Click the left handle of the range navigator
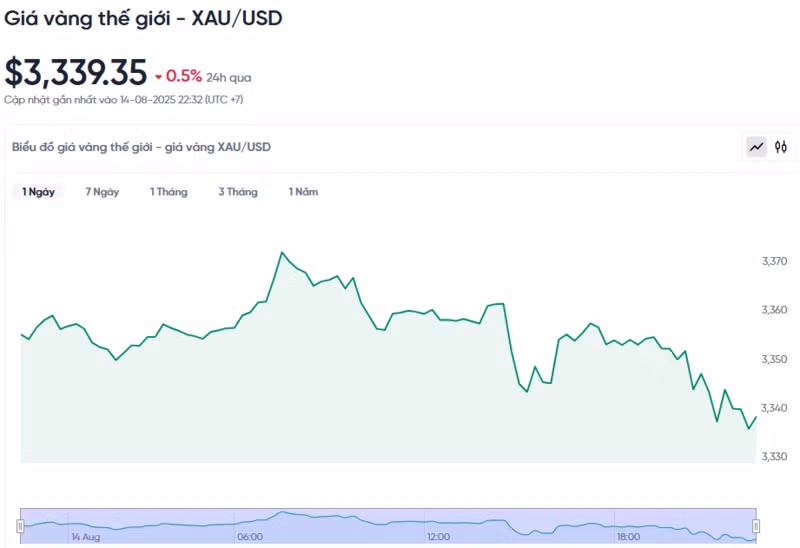Viewport: 800px width, 548px height. click(20, 525)
